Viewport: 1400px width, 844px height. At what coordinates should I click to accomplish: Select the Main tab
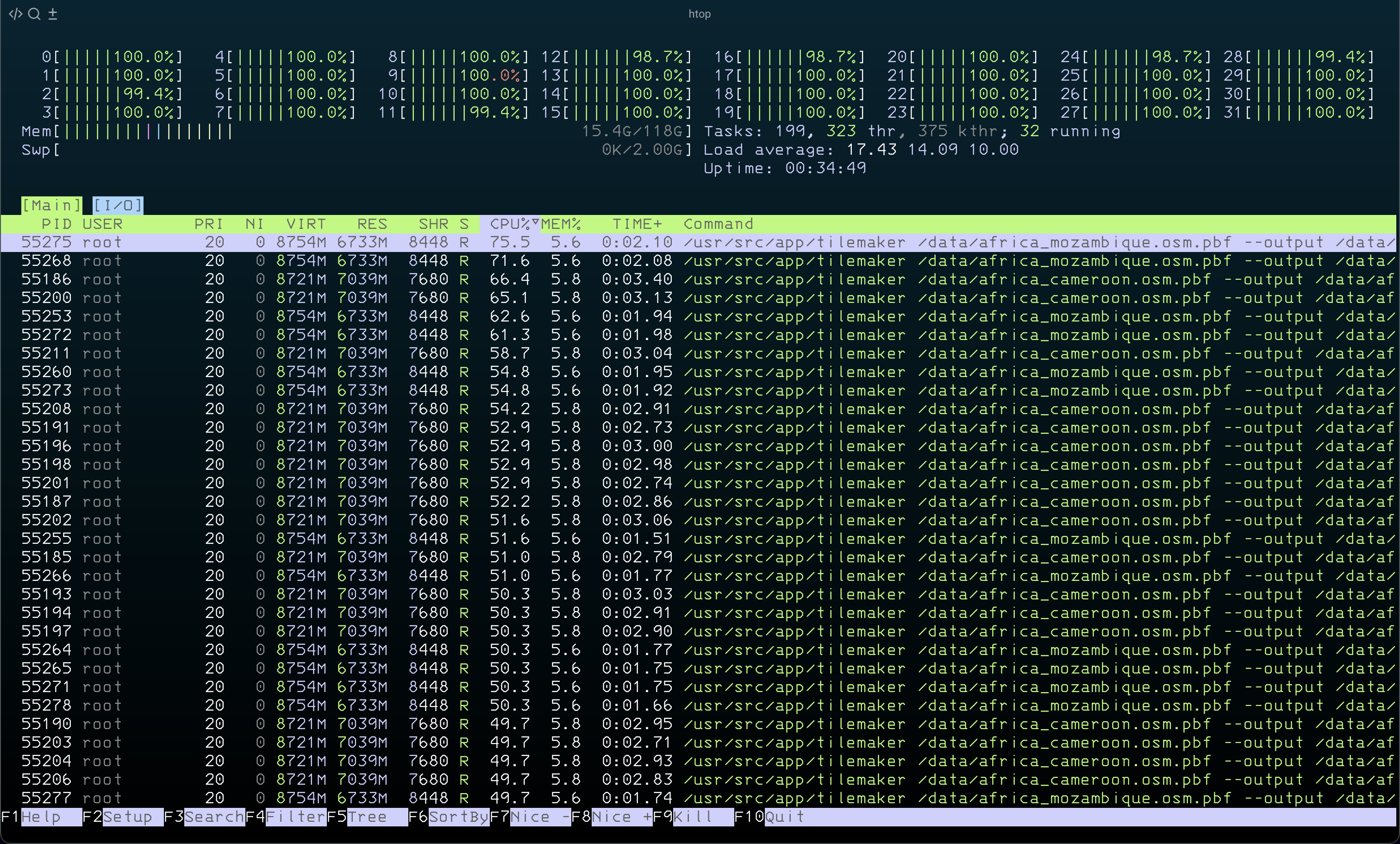51,205
